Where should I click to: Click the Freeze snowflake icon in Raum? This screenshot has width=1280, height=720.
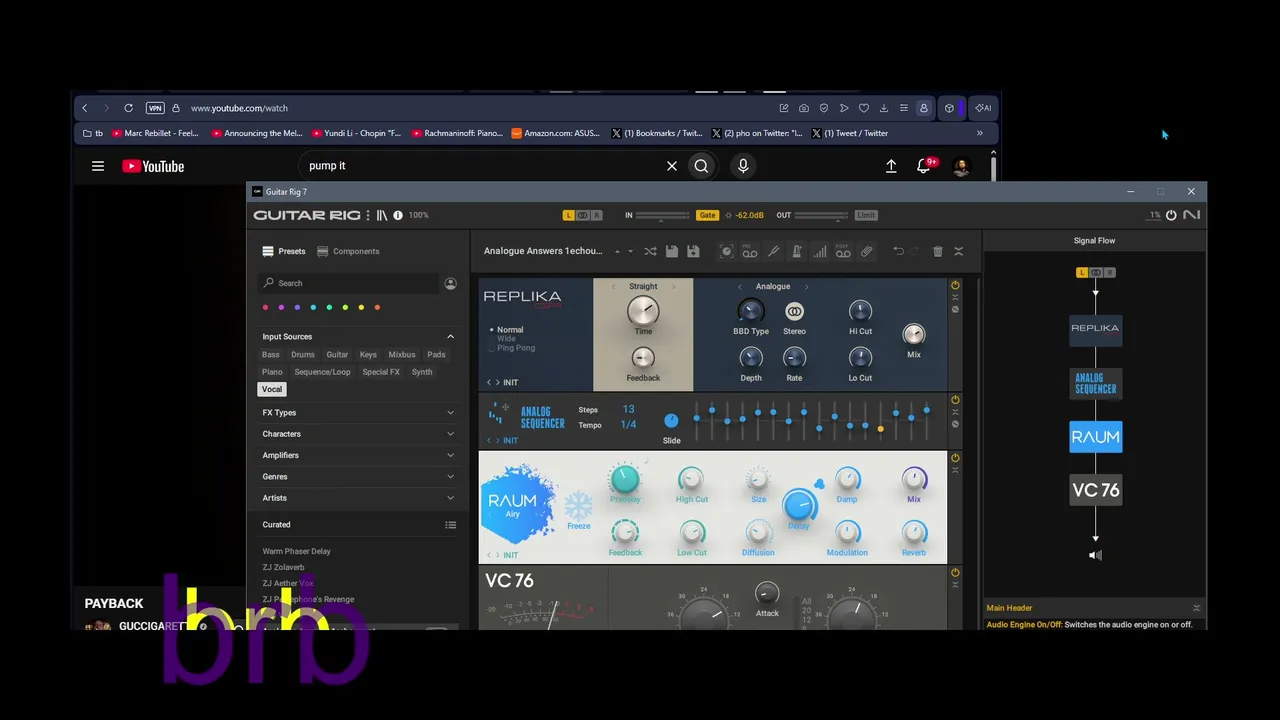578,506
